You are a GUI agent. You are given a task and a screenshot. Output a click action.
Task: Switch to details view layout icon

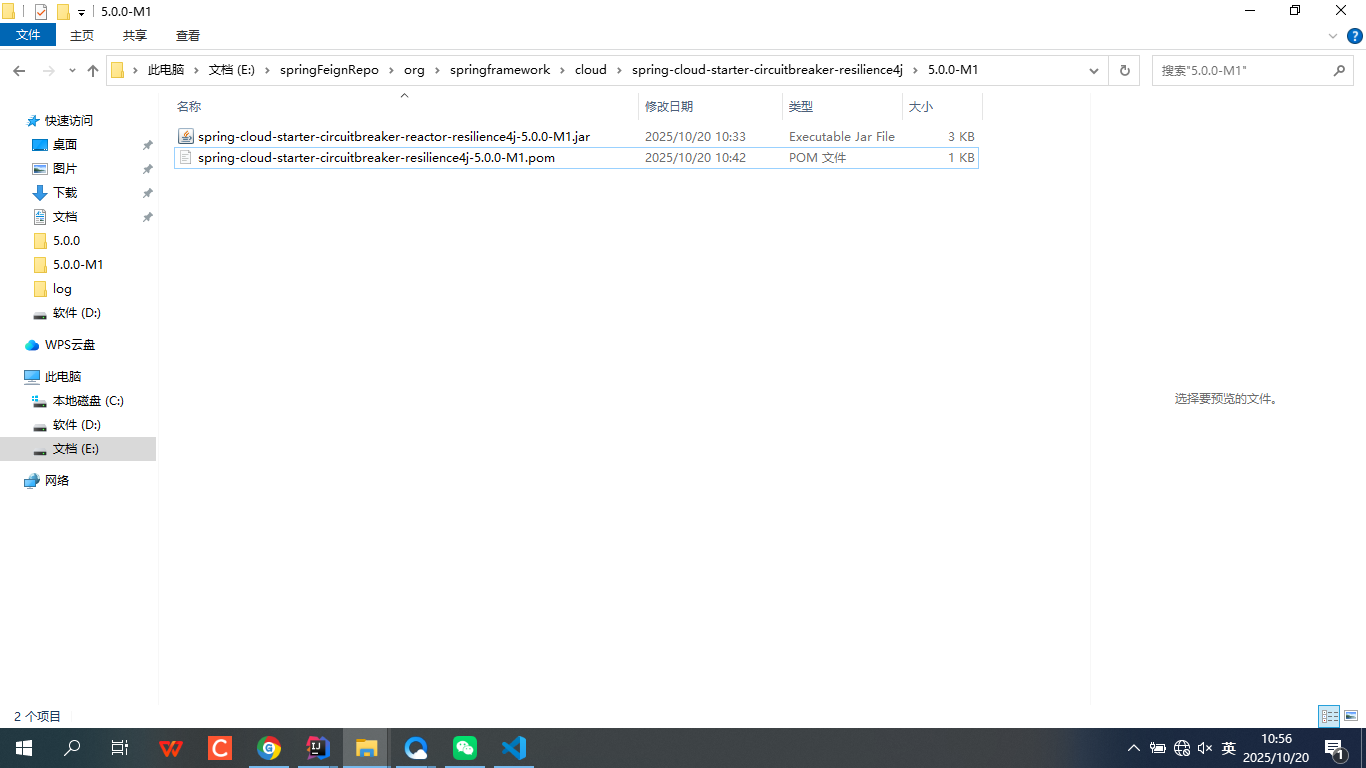pos(1329,716)
